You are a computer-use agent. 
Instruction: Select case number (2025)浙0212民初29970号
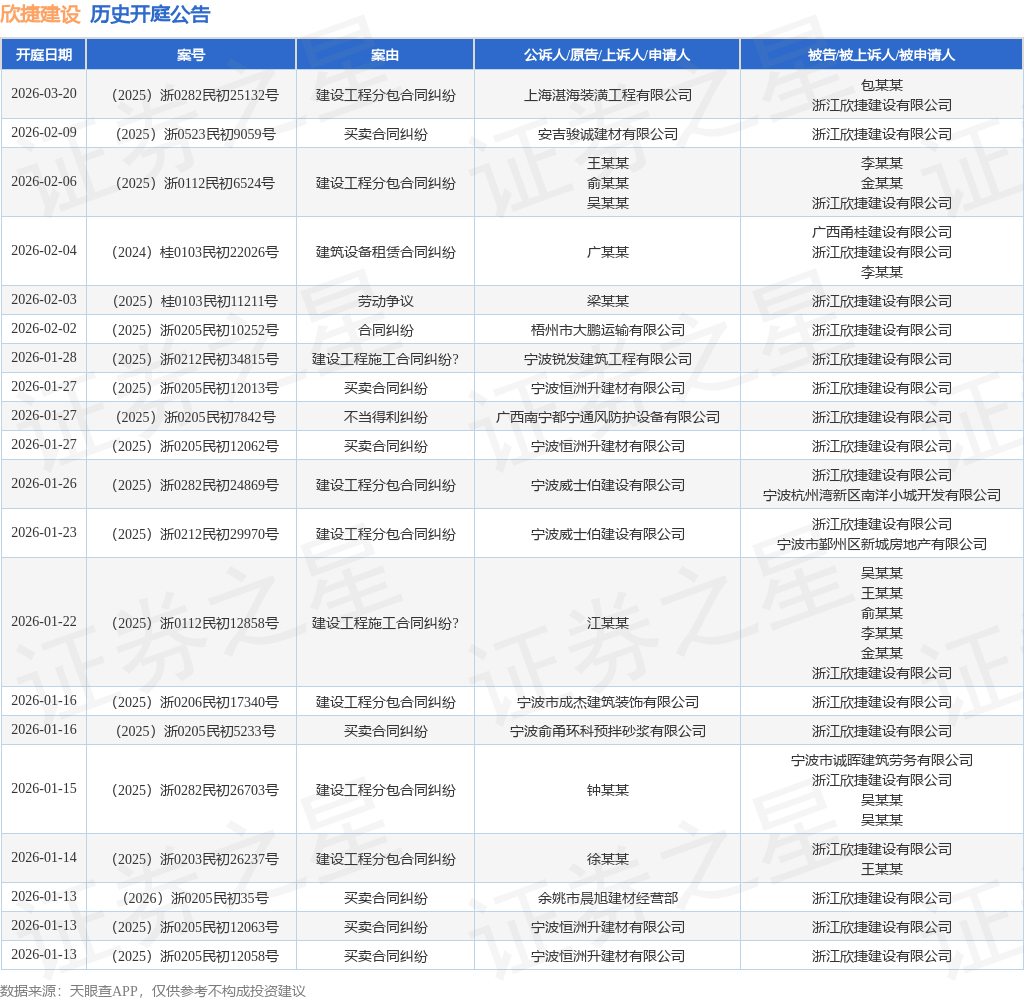(195, 534)
